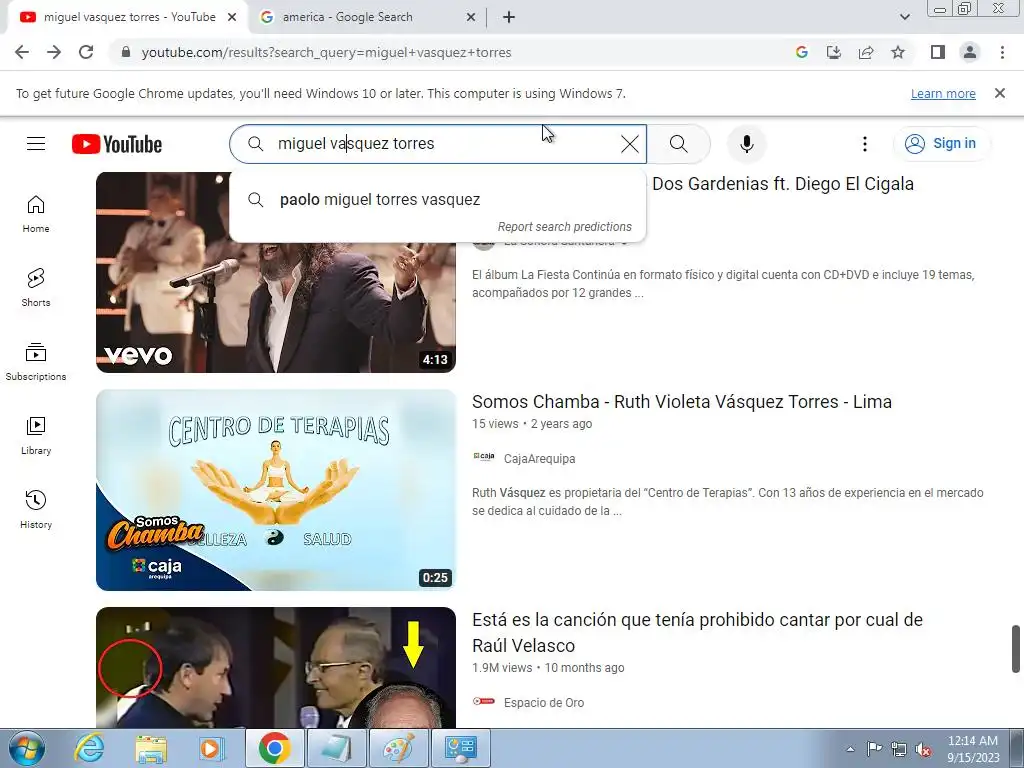This screenshot has height=768, width=1024.
Task: Open Library in the sidebar
Action: 36,436
